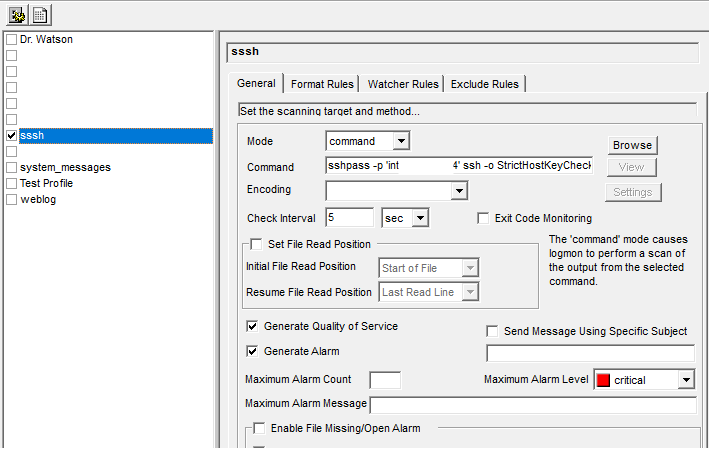Go to the Exclude Rules tab
This screenshot has width=709, height=459.
(x=485, y=84)
